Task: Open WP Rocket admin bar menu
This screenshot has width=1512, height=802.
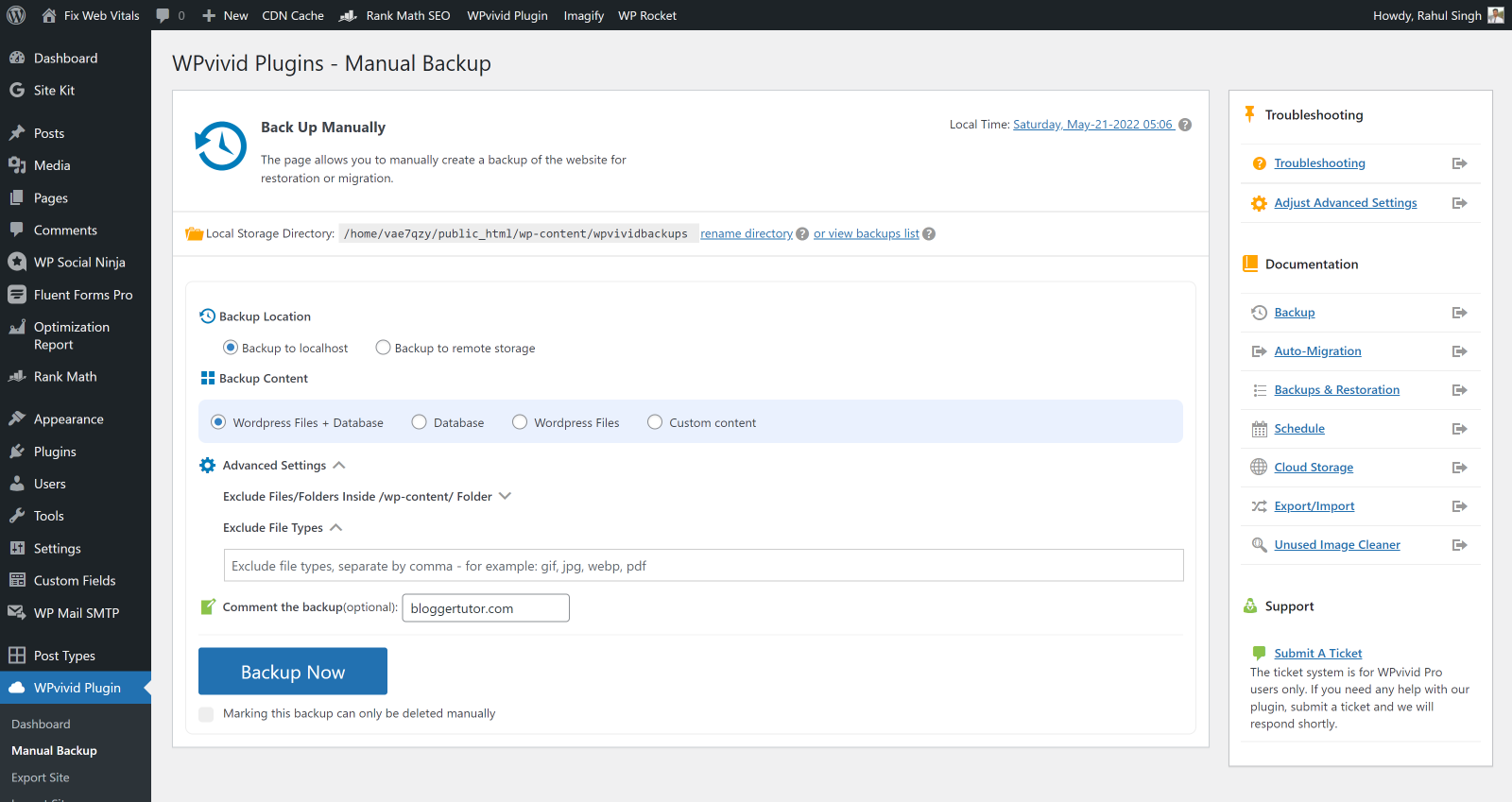Action: (647, 15)
